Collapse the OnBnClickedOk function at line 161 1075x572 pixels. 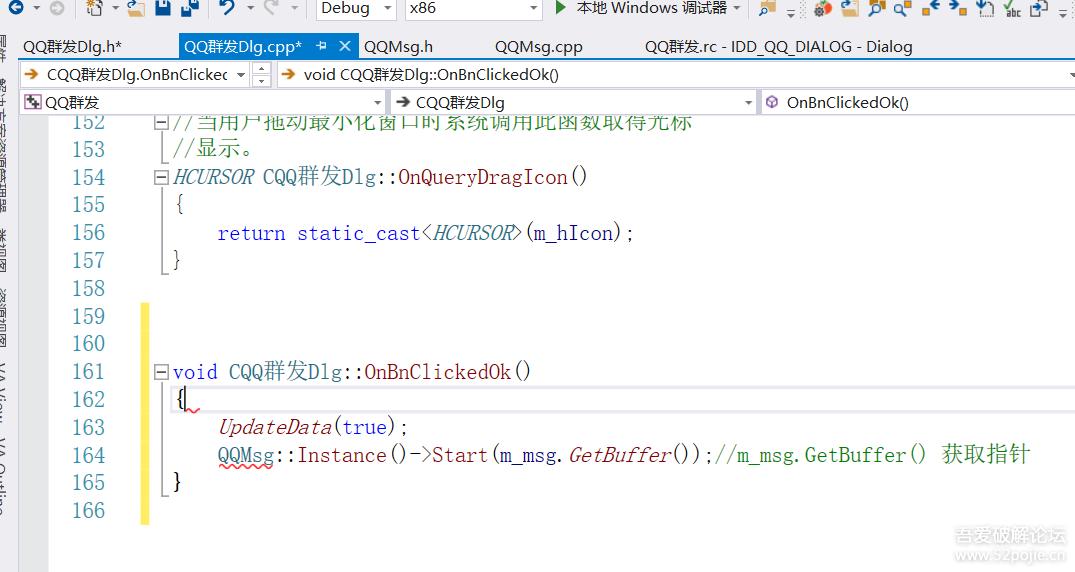pos(161,372)
